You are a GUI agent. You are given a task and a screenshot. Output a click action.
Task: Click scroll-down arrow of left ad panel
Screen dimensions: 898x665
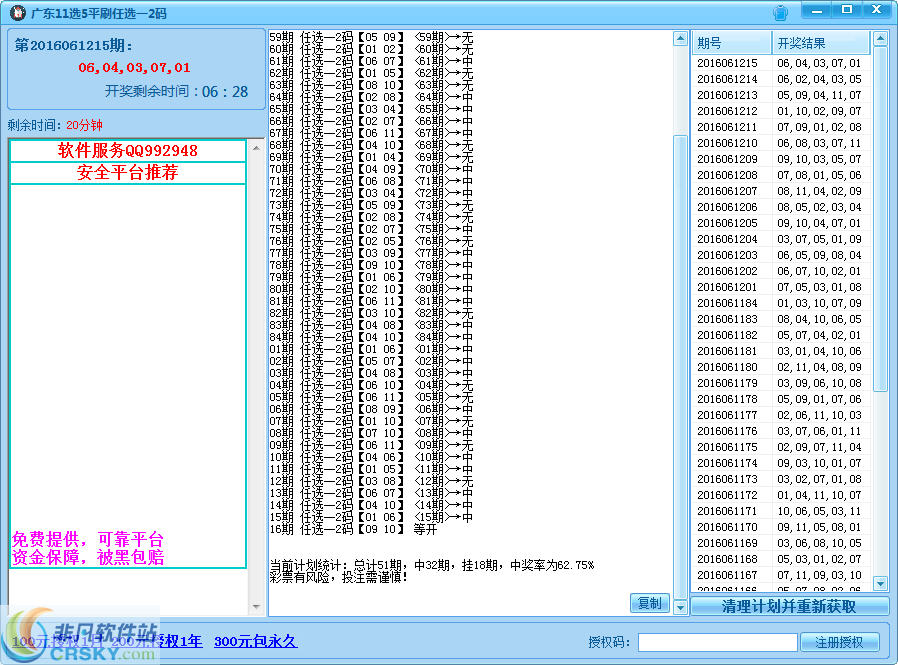pyautogui.click(x=256, y=607)
